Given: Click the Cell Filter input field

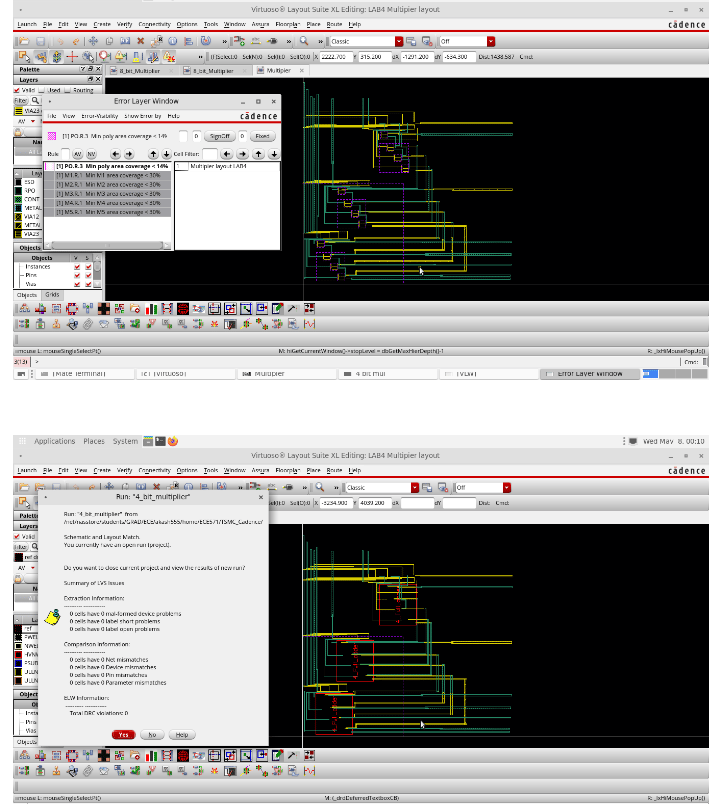Looking at the screenshot, I should coord(210,154).
